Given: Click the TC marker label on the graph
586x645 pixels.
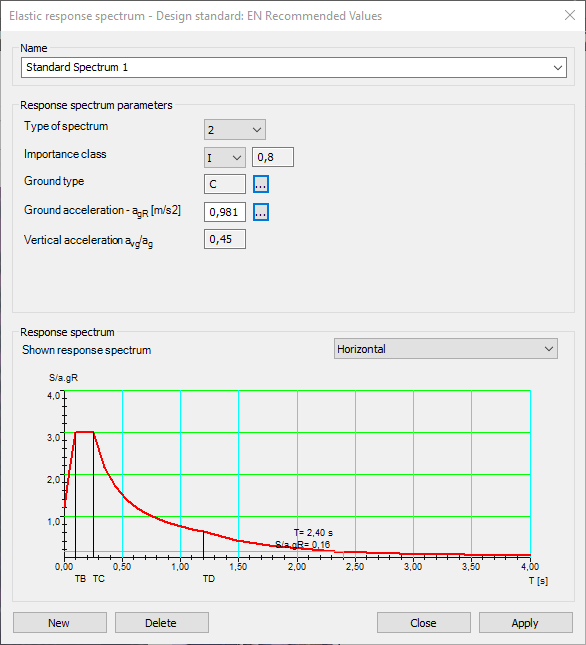Looking at the screenshot, I should [x=99, y=579].
